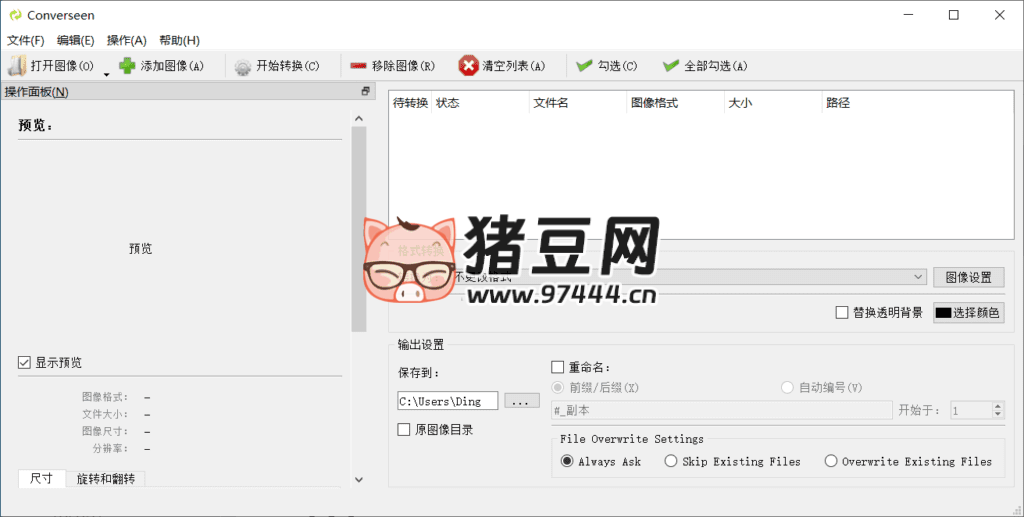Click the 预览 preview placeholder area
1024x517 pixels.
[x=140, y=249]
